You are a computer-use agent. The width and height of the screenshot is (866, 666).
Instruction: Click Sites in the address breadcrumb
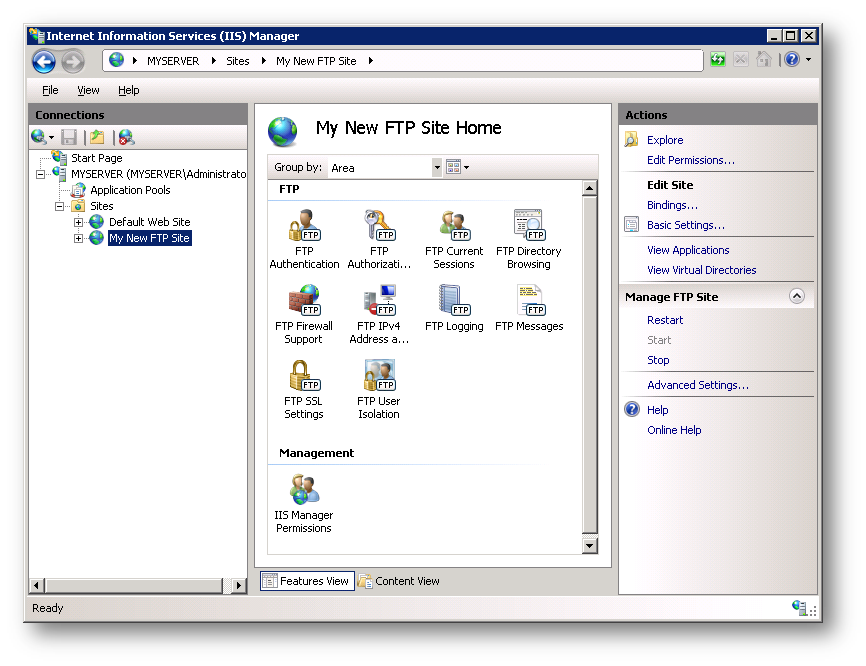237,61
